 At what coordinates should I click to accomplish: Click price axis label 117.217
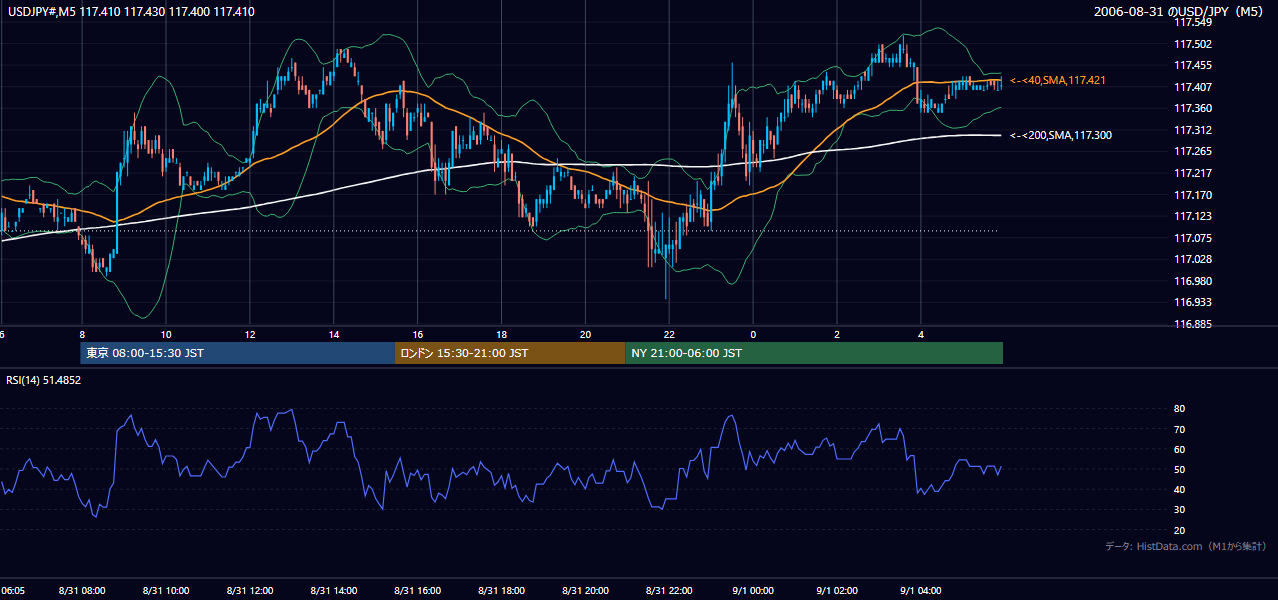coord(1191,173)
